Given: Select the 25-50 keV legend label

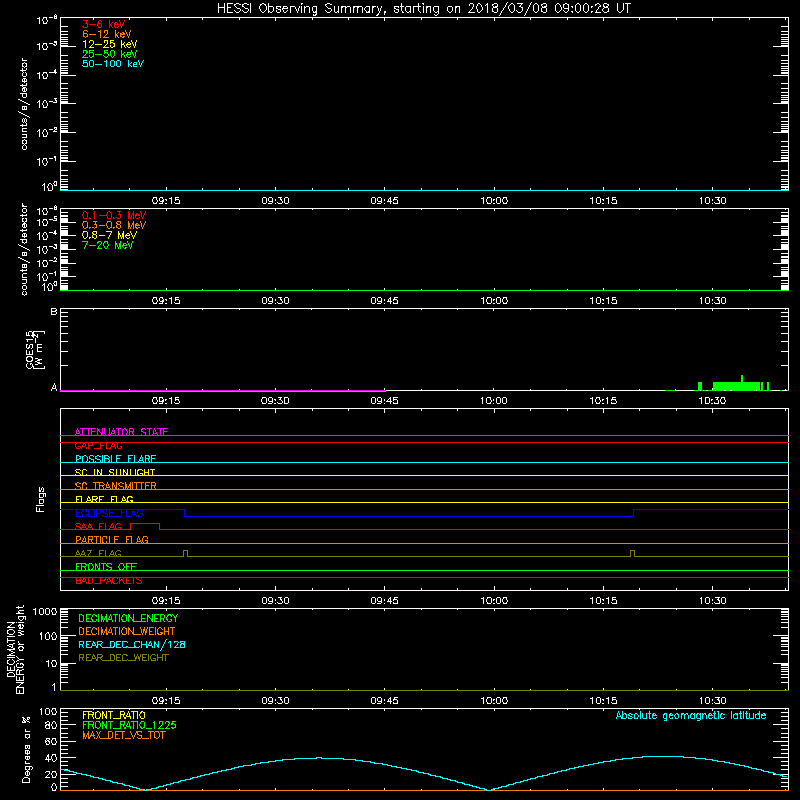Looking at the screenshot, I should point(110,54).
